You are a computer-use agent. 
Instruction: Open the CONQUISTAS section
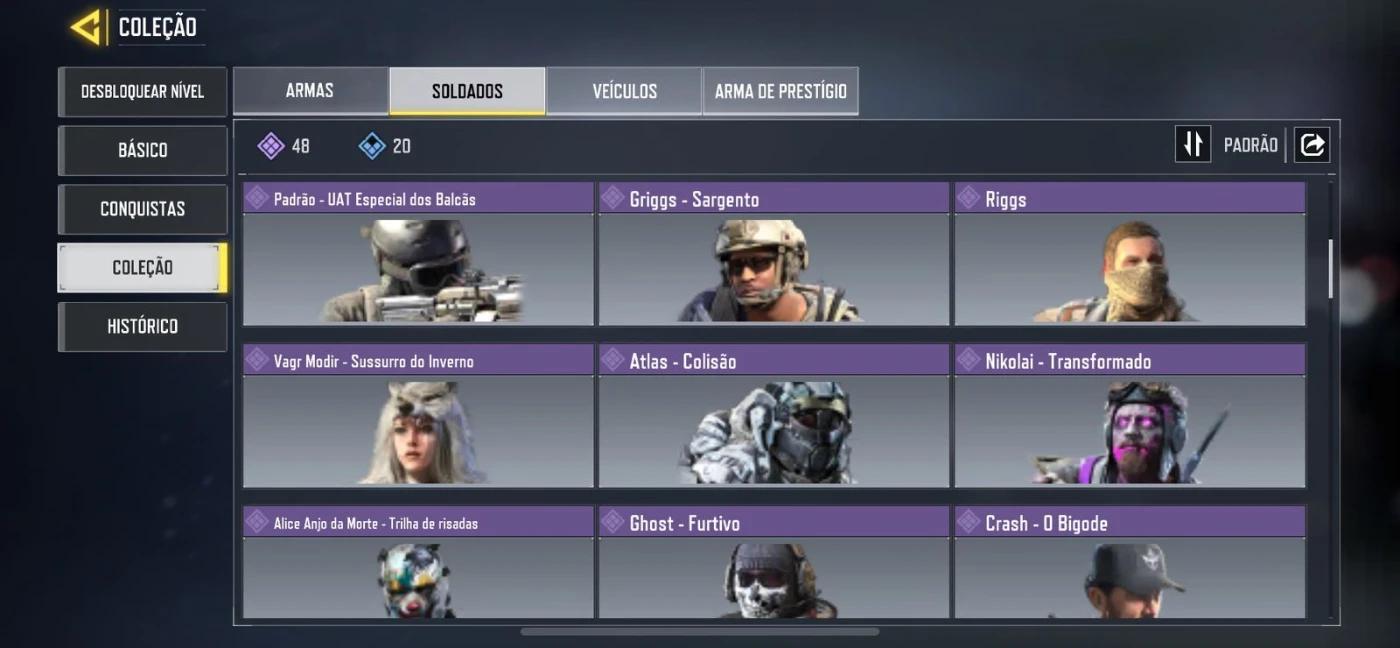[142, 209]
